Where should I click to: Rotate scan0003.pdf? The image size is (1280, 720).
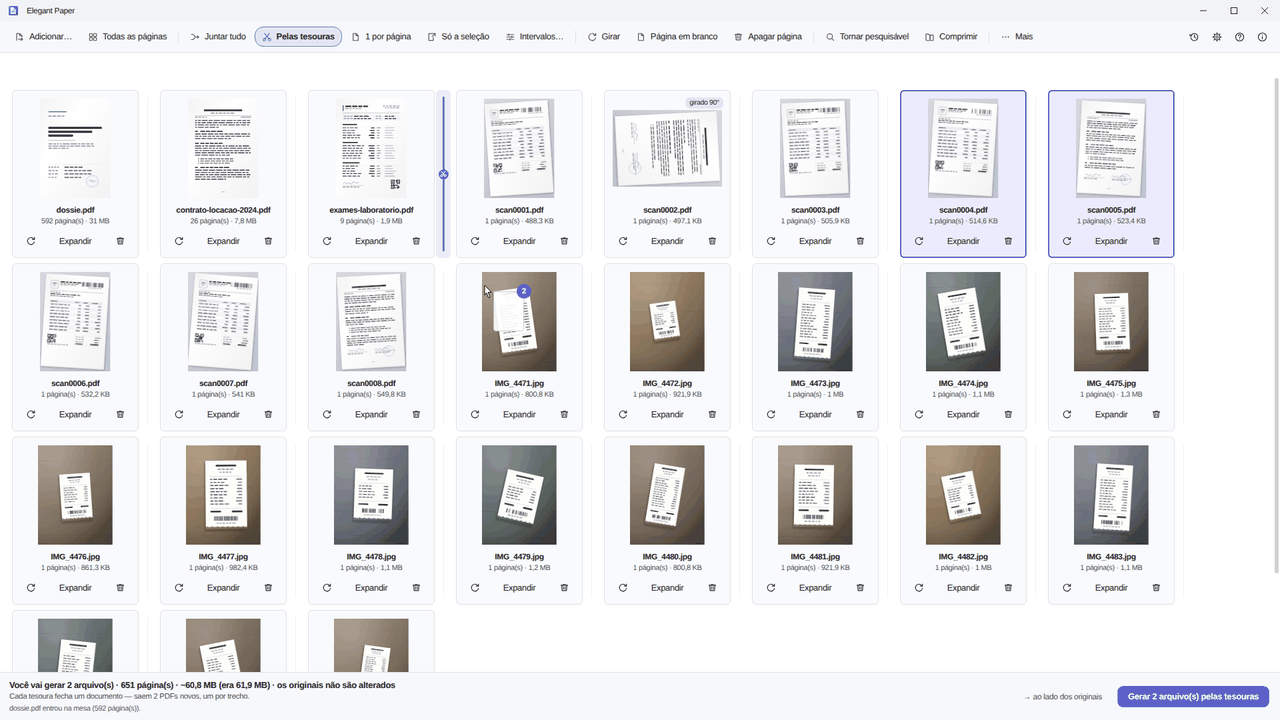pyautogui.click(x=771, y=241)
